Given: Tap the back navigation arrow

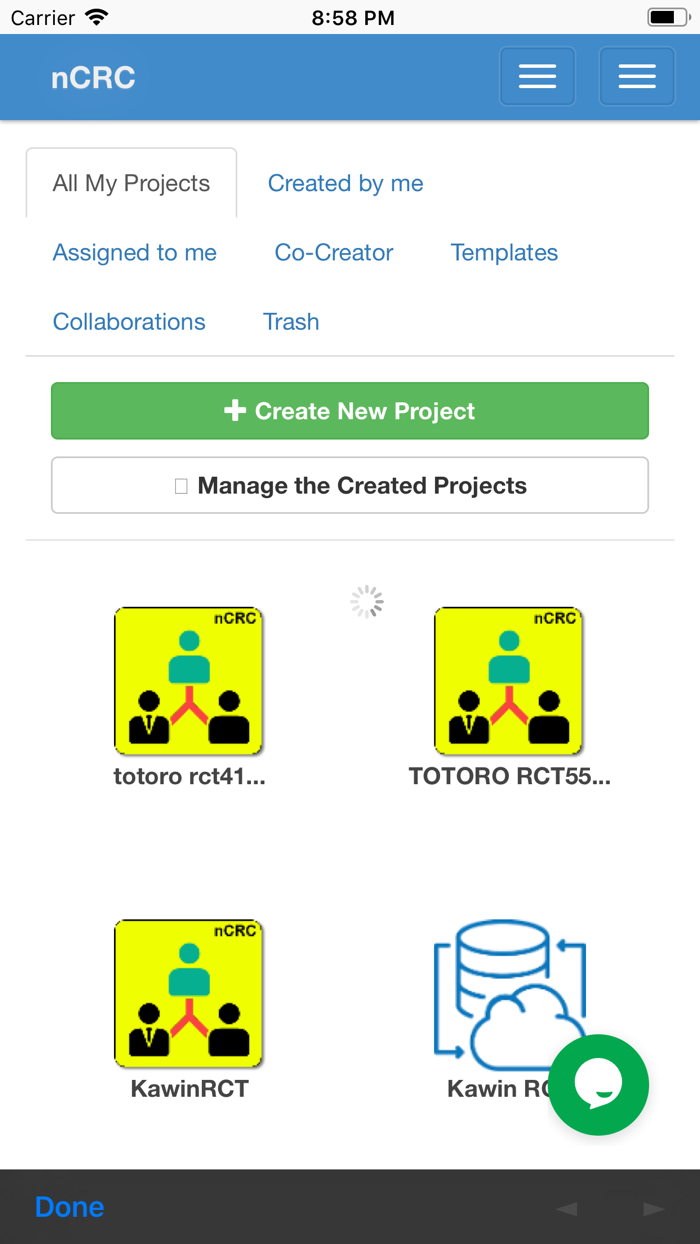Looking at the screenshot, I should tap(566, 1207).
